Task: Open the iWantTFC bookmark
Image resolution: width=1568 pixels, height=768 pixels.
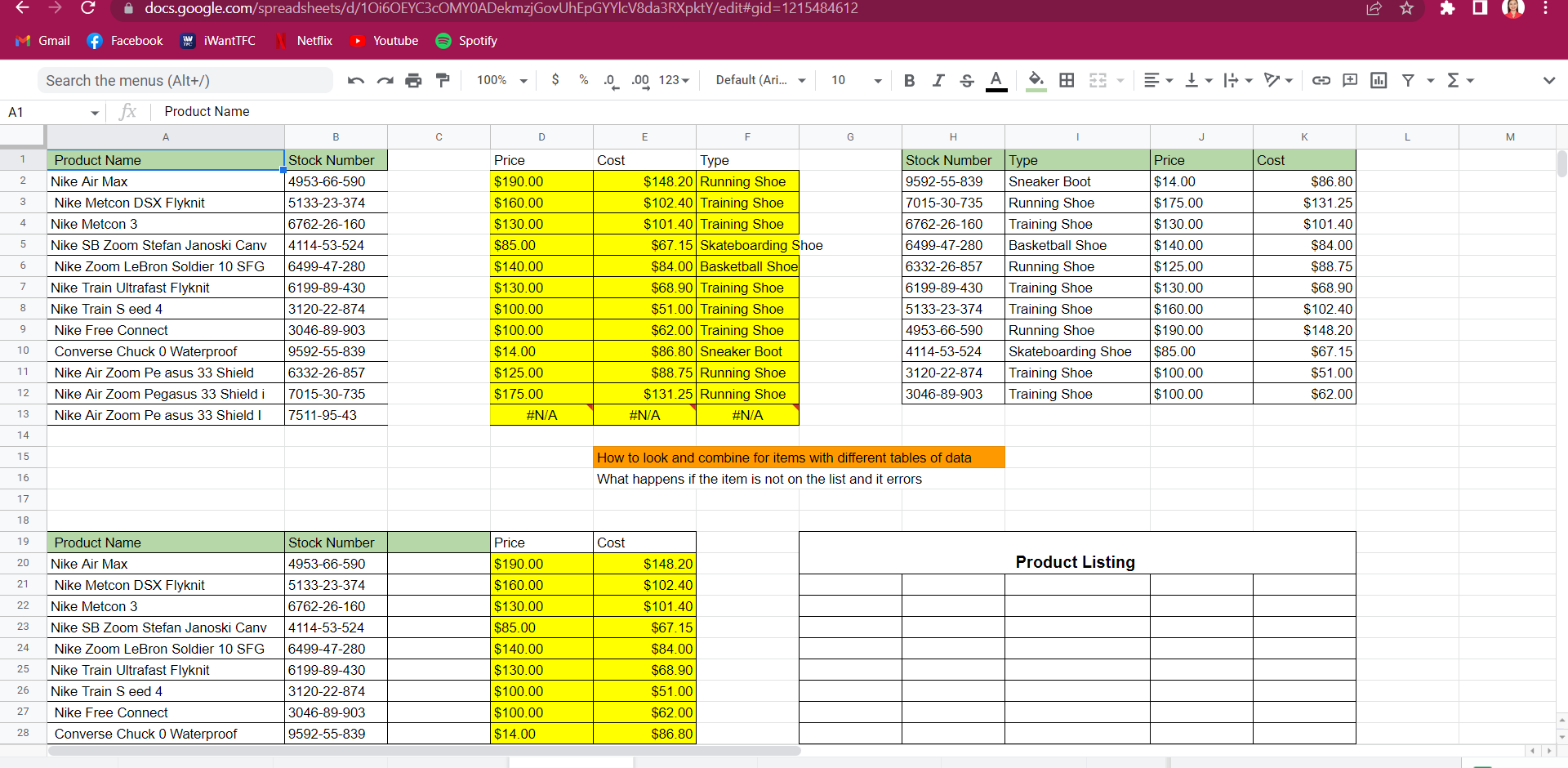Action: click(x=218, y=41)
